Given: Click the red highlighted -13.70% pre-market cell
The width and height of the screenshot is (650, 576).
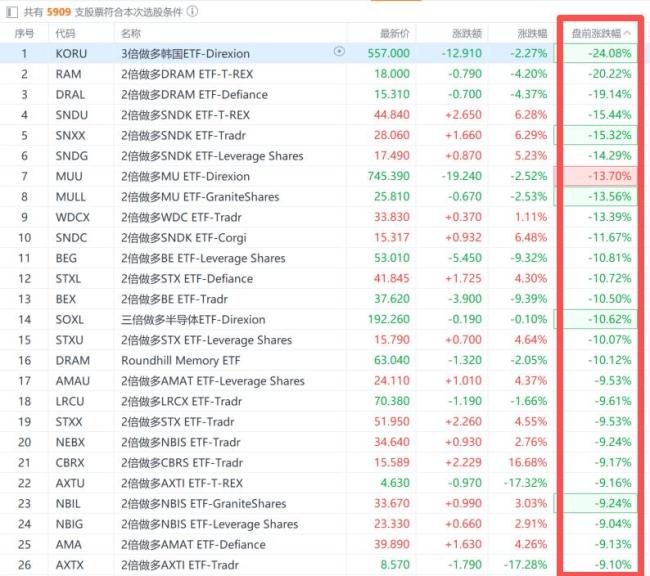Looking at the screenshot, I should tap(599, 176).
